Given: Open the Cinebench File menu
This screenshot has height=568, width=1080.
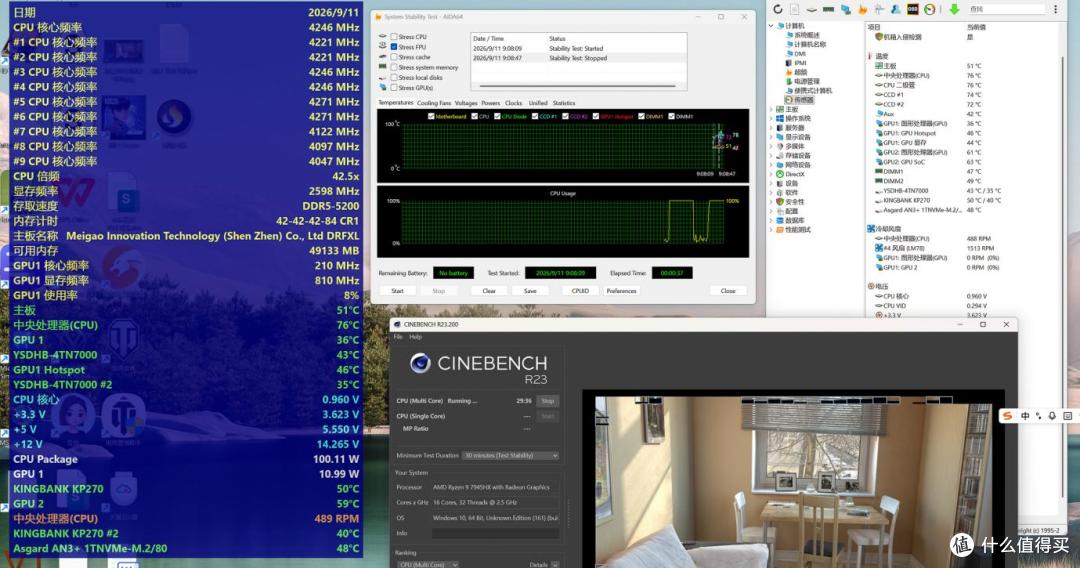Looking at the screenshot, I should pyautogui.click(x=397, y=337).
